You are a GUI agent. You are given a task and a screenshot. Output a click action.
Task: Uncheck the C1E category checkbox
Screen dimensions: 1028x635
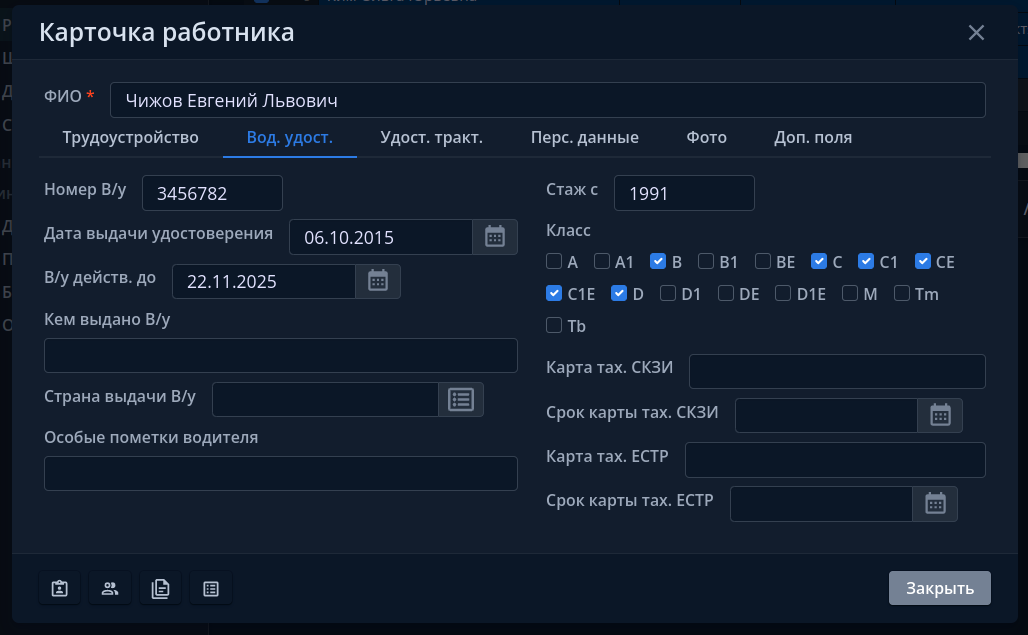click(554, 294)
